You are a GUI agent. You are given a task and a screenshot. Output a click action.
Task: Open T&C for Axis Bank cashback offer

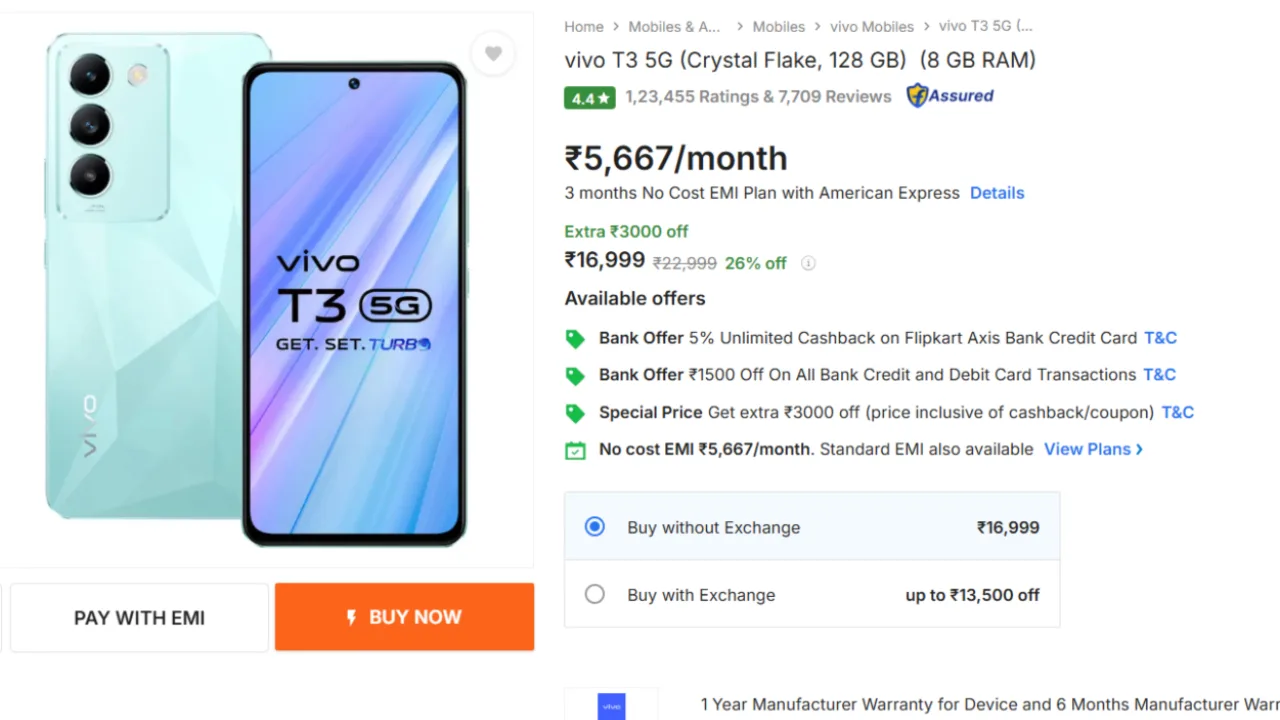pos(1160,338)
